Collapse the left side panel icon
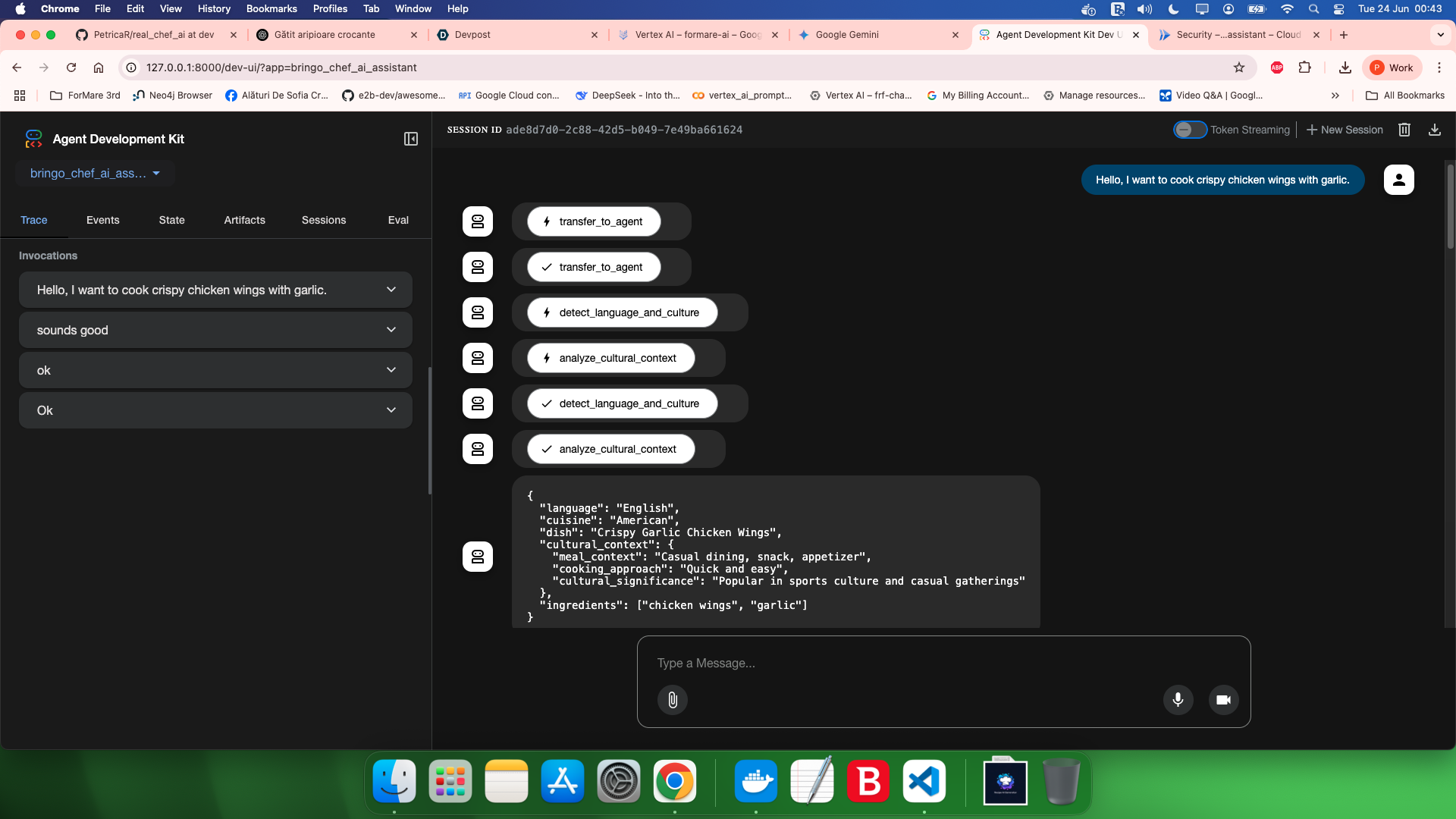 (x=410, y=139)
